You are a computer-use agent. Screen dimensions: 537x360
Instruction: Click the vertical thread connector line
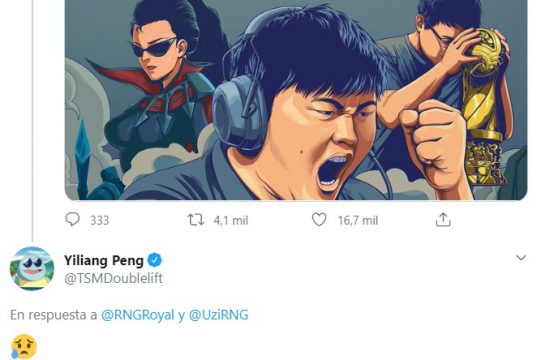coord(33,120)
